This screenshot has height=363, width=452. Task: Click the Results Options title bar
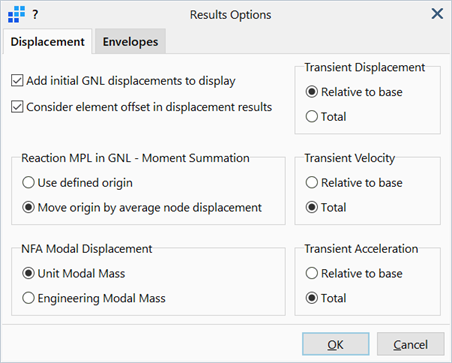pyautogui.click(x=230, y=15)
